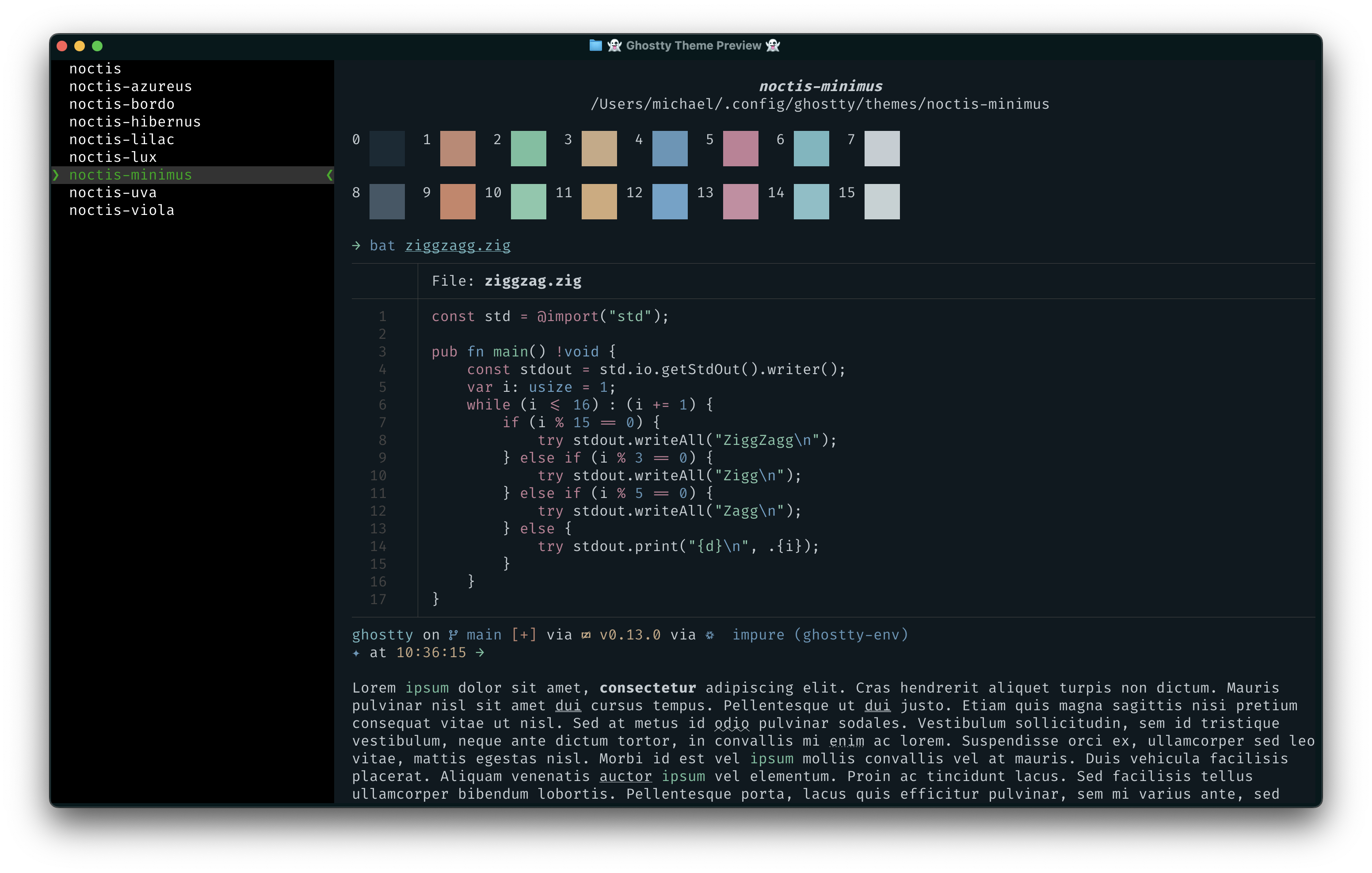Click color swatch 8, slate gray

(x=387, y=201)
